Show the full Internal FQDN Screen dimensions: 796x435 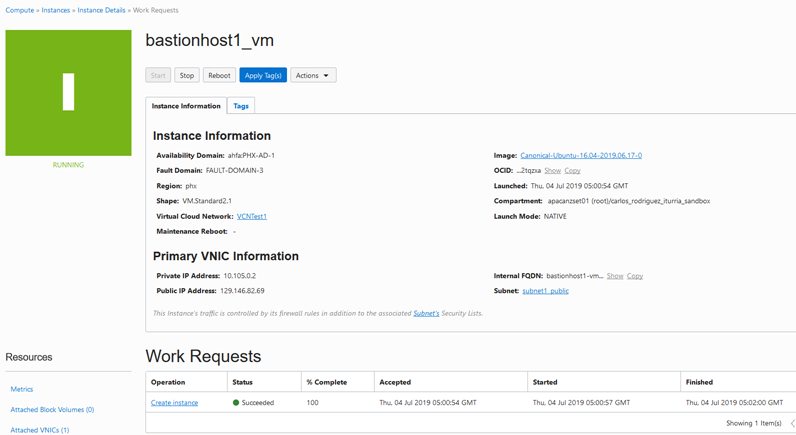click(x=615, y=276)
